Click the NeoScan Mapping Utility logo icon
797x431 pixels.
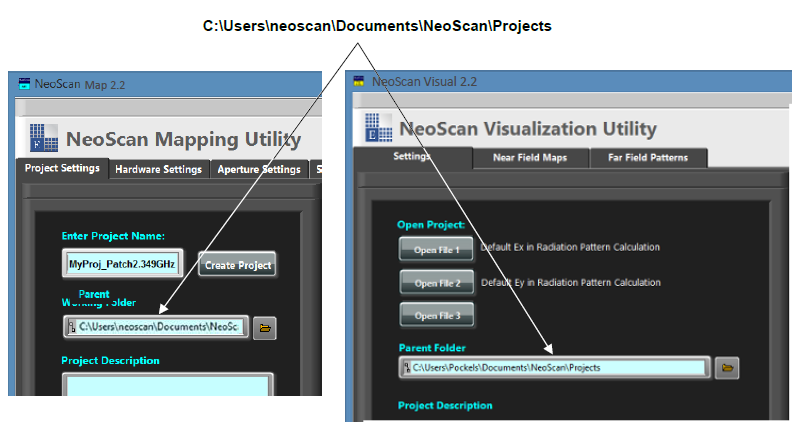click(x=44, y=138)
